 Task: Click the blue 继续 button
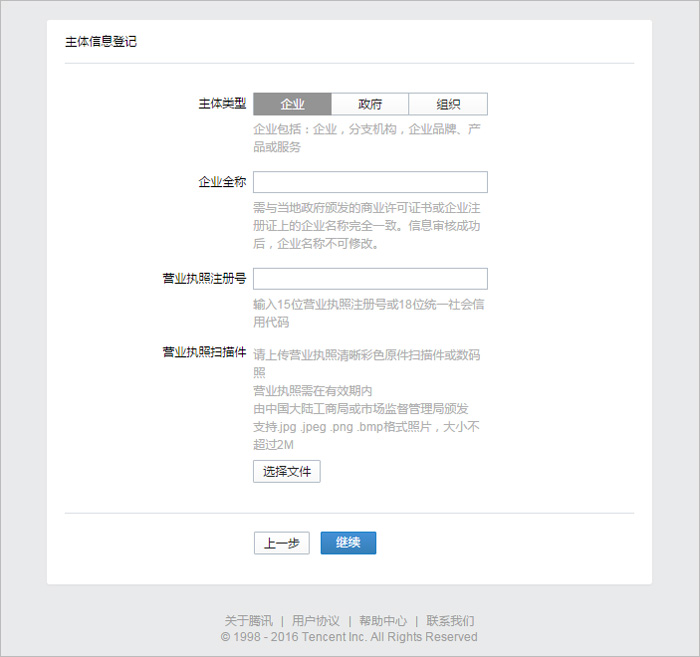[x=348, y=543]
